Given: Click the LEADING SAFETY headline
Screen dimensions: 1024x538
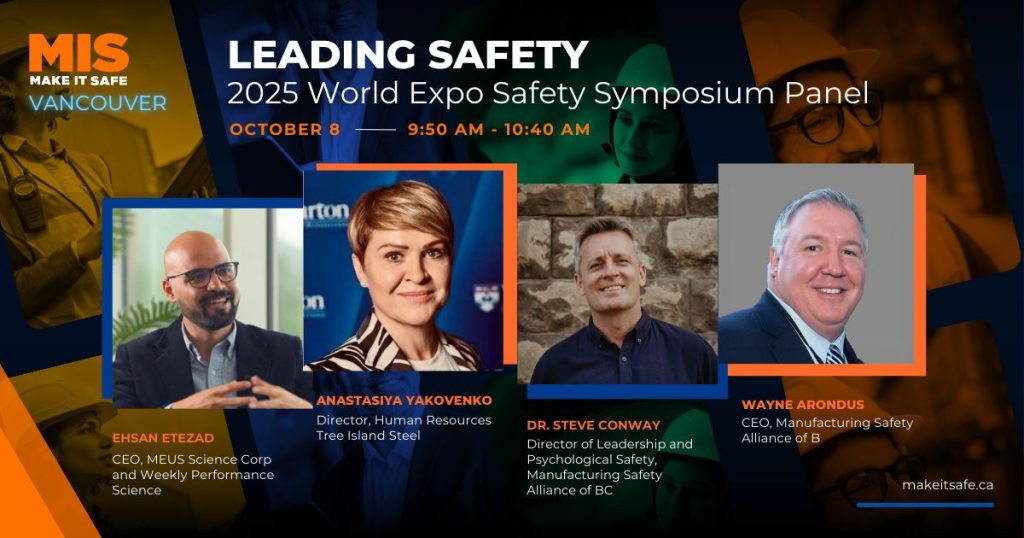Looking at the screenshot, I should (408, 55).
